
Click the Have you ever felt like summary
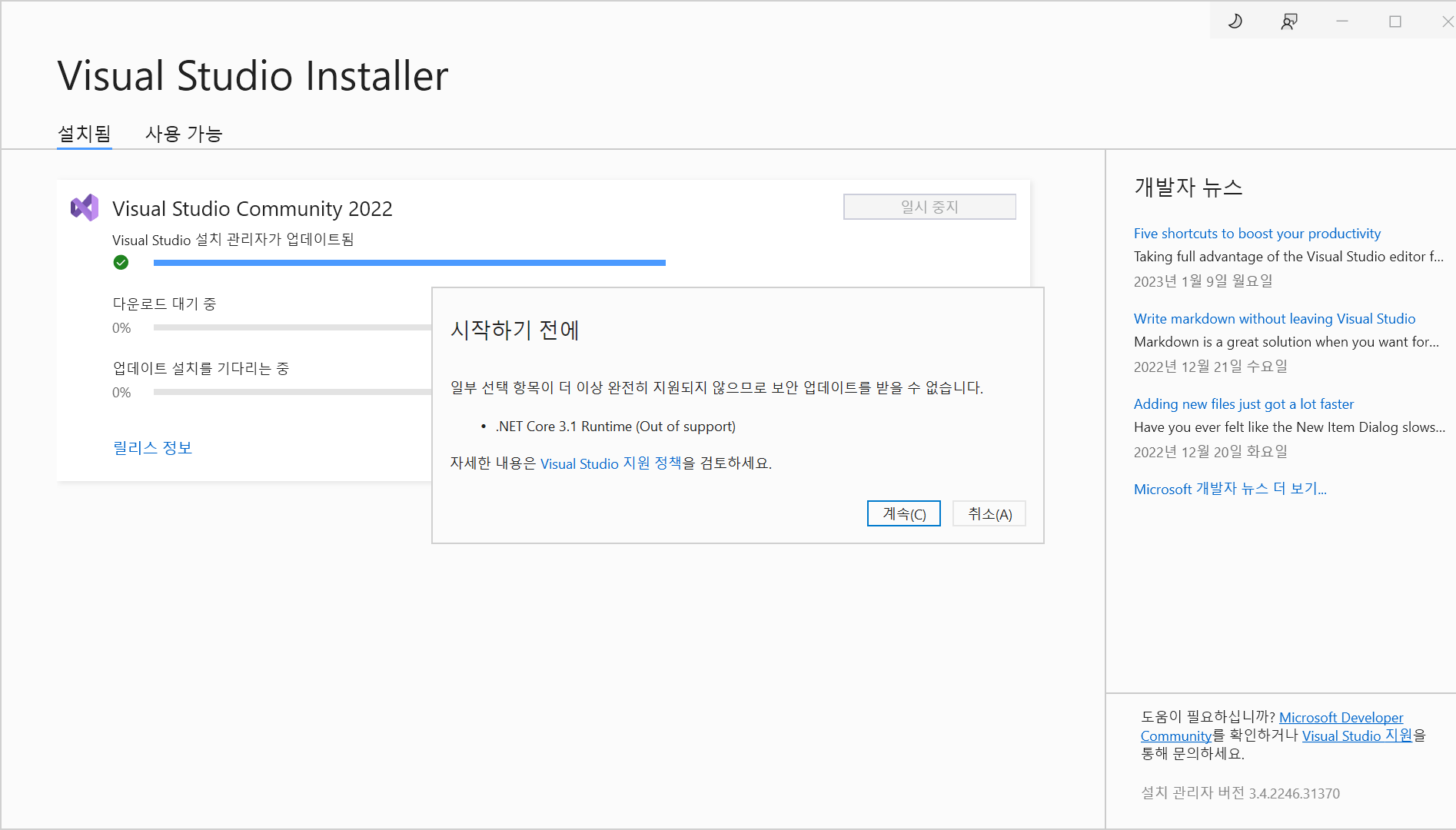pyautogui.click(x=1289, y=427)
